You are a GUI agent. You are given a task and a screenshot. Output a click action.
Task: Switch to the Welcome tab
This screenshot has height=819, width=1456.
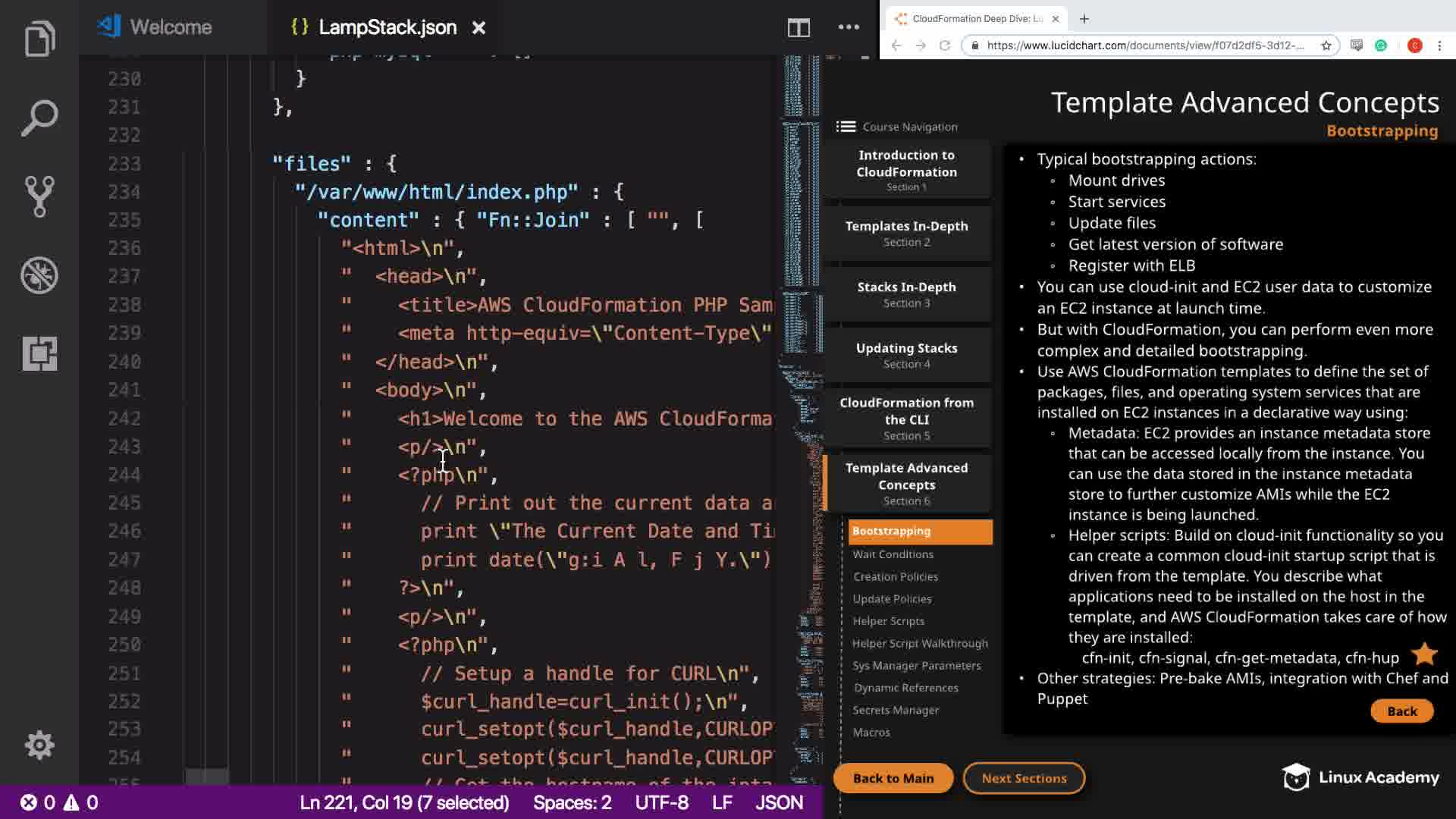point(170,28)
